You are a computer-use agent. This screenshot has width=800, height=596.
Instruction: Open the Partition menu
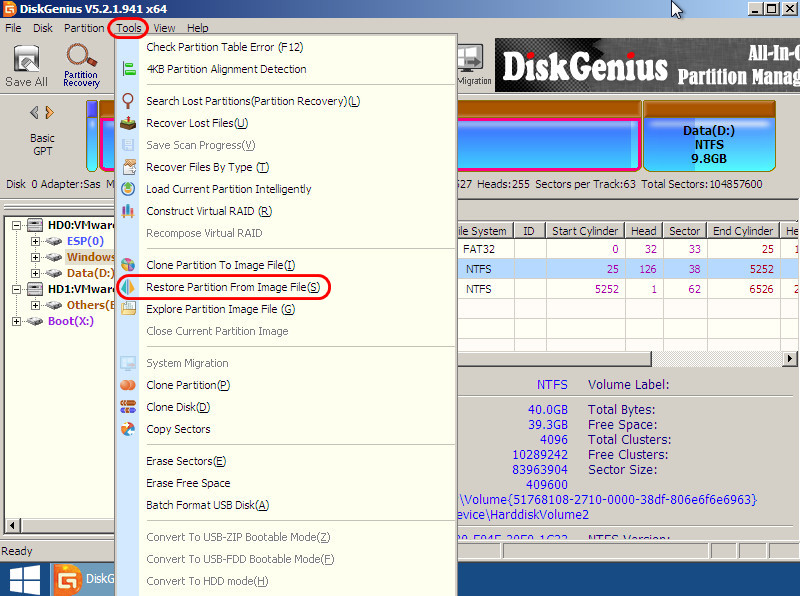[84, 28]
